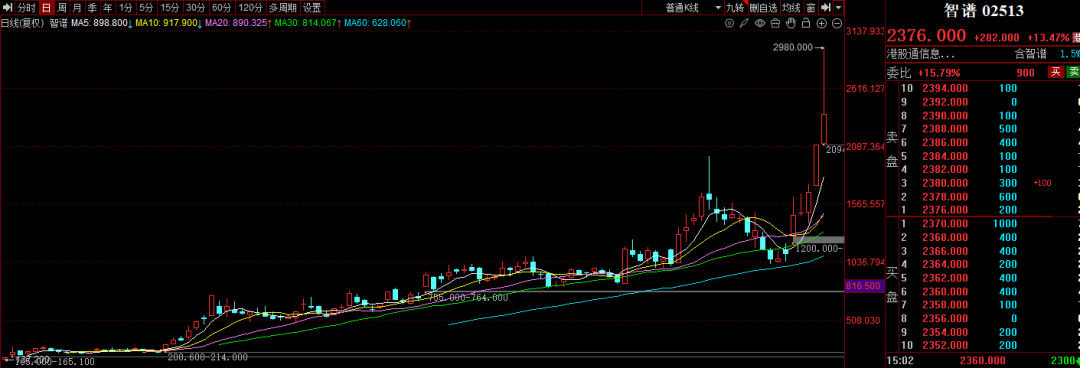Click the 窗 window button
Image resolution: width=1080 pixels, height=368 pixels.
pyautogui.click(x=811, y=8)
